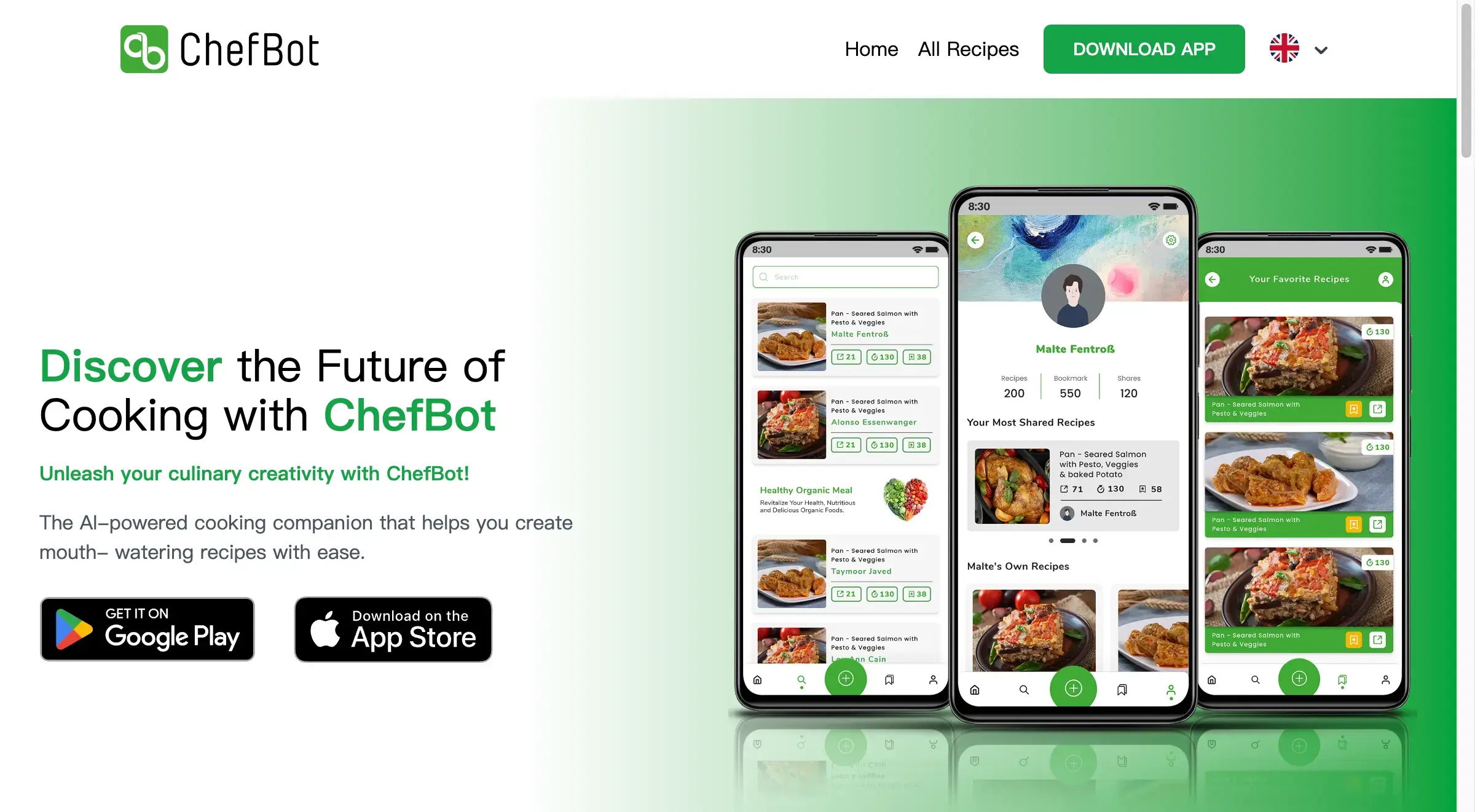Viewport: 1475px width, 812px height.
Task: Click the search input field on left phone
Action: [x=844, y=278]
